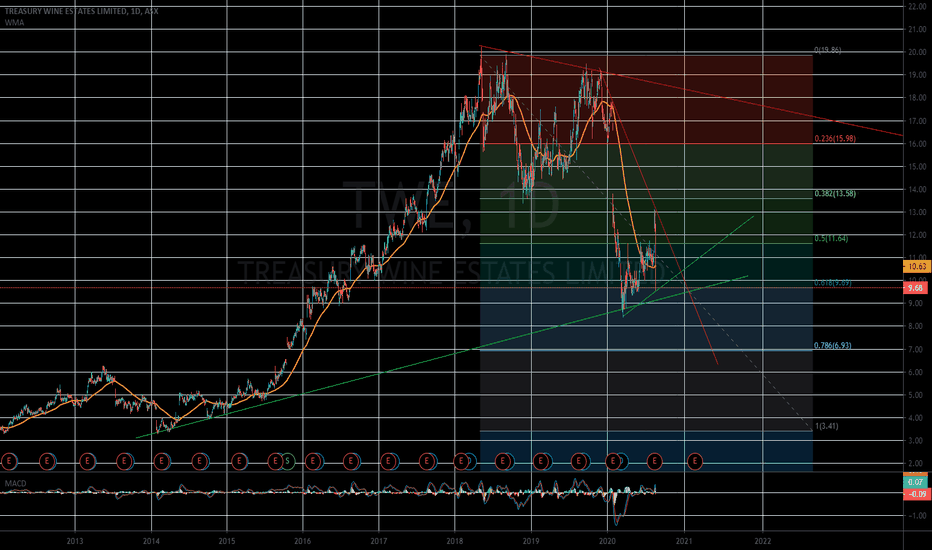Select the 2016 year label
Screen dimensions: 932x550
[x=303, y=541]
